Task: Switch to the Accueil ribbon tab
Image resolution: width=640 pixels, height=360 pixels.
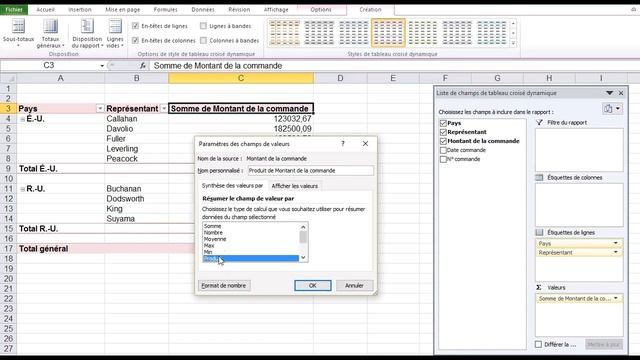Action: tap(45, 9)
